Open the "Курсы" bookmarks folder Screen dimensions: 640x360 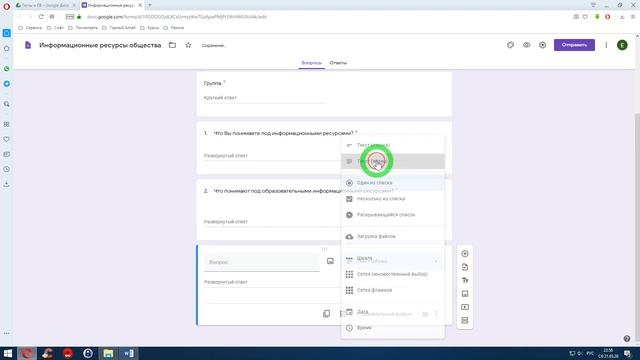149,28
